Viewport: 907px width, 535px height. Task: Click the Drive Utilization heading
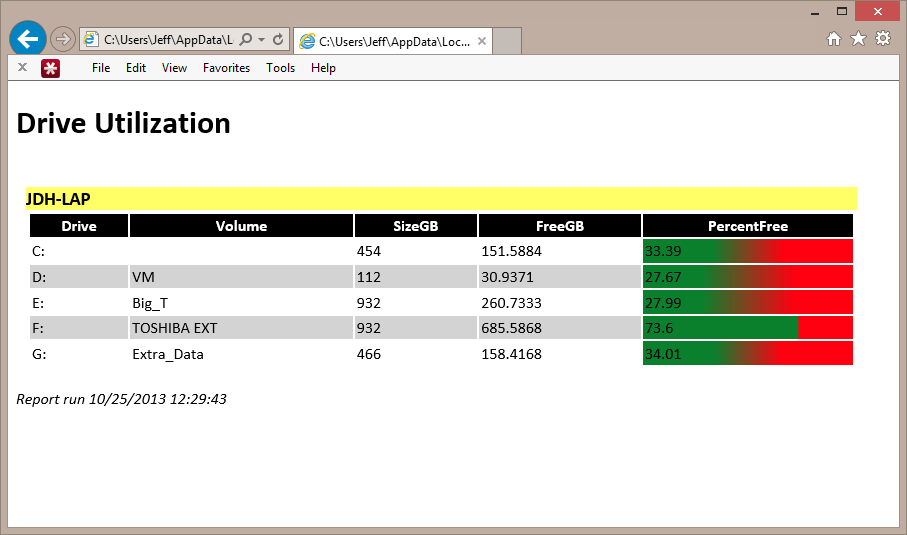click(124, 123)
